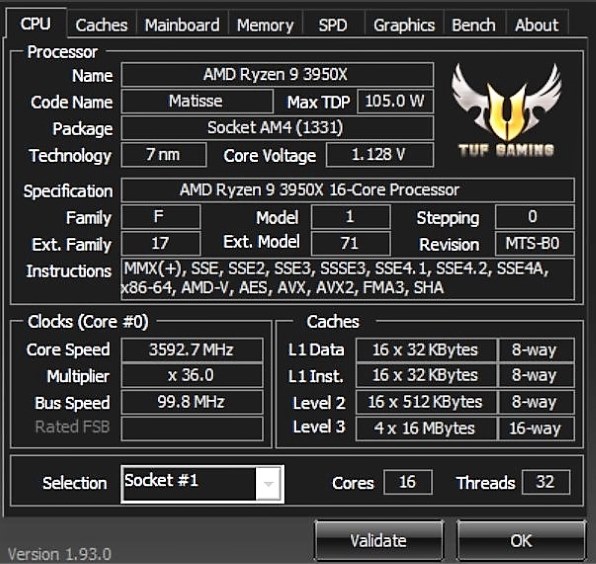Image resolution: width=596 pixels, height=564 pixels.
Task: Select the L1 Data 16 x 32 KBytes value
Action: pyautogui.click(x=426, y=349)
